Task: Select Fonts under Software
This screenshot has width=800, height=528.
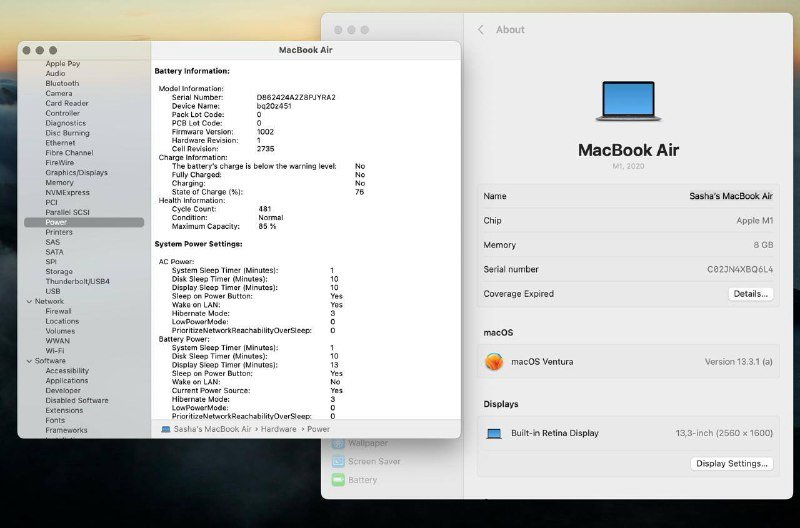Action: point(55,420)
